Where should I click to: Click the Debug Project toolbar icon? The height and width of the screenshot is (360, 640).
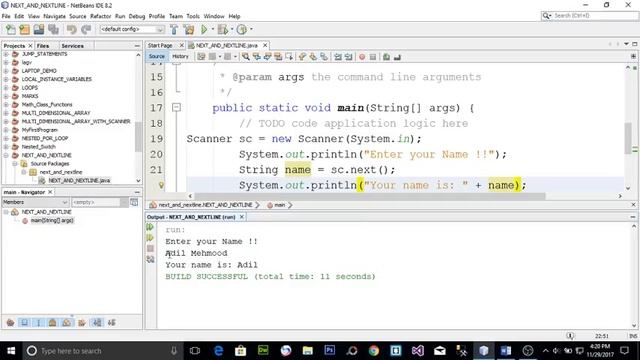[x=222, y=29]
